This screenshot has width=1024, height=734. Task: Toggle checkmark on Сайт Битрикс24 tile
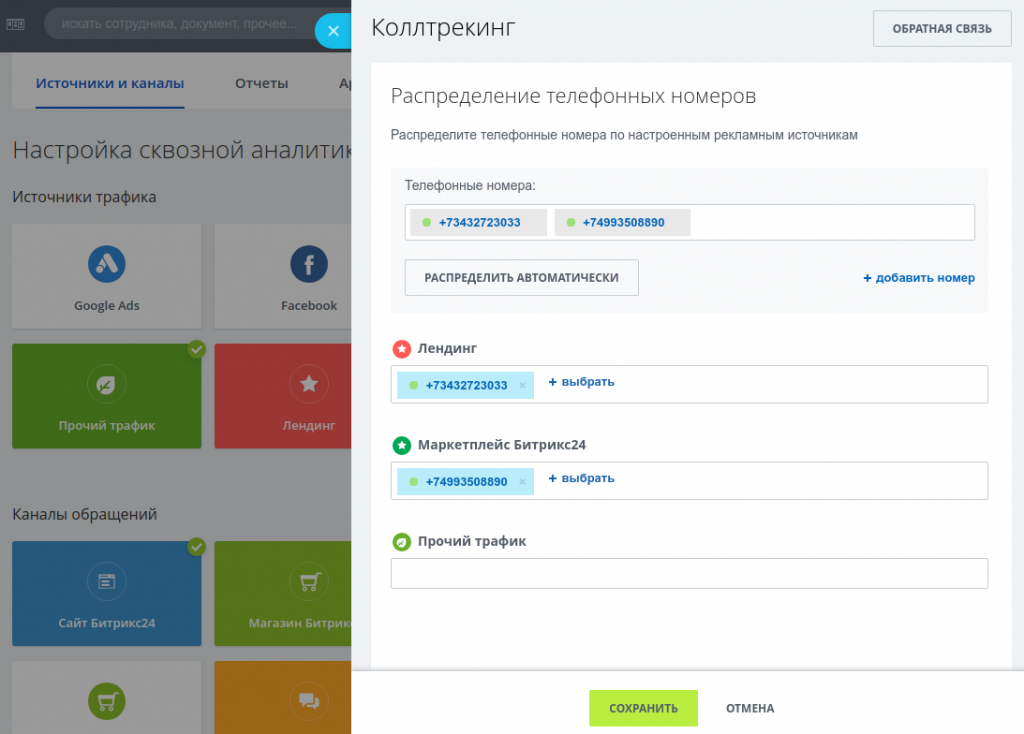click(x=196, y=547)
